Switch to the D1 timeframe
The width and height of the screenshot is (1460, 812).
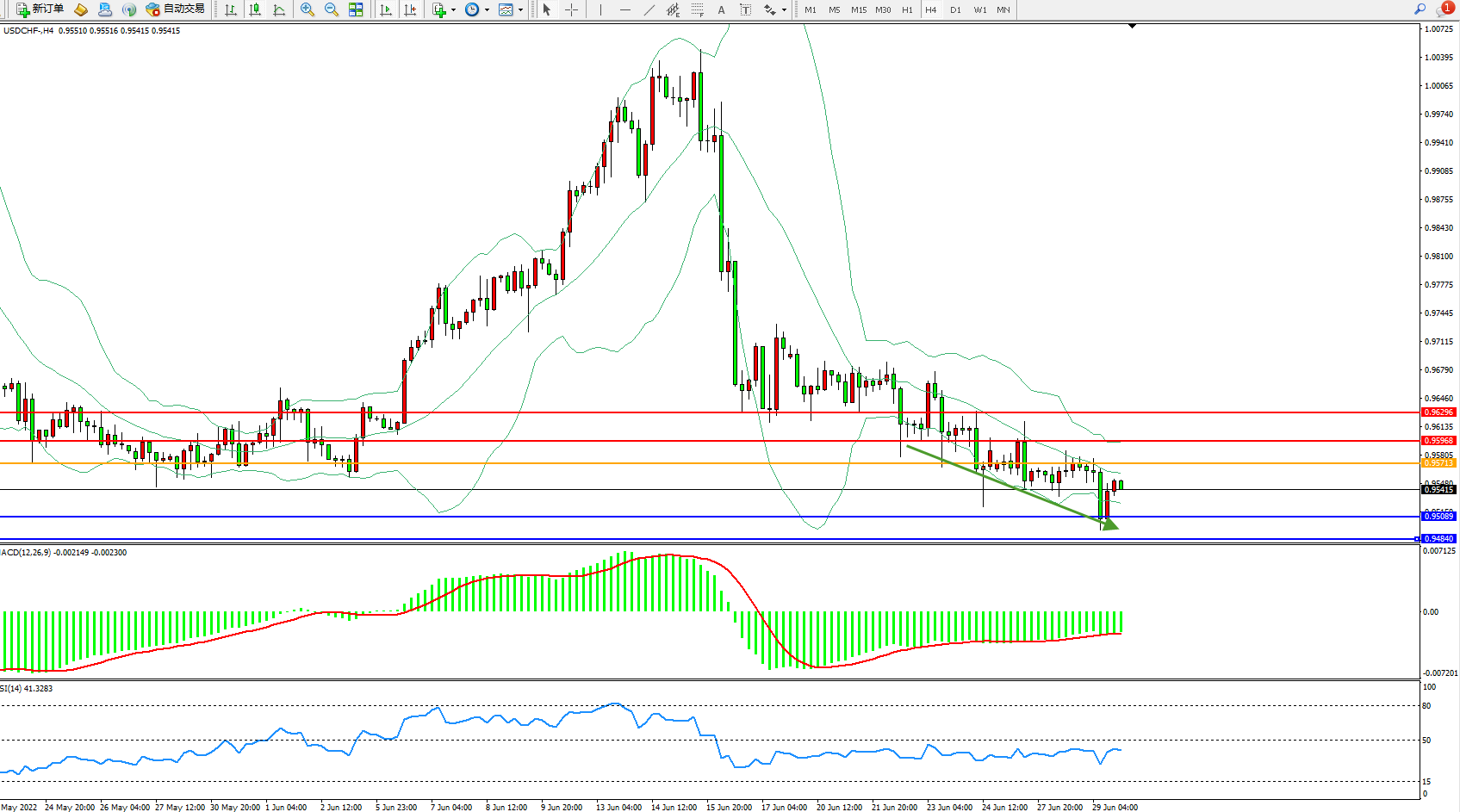955,9
